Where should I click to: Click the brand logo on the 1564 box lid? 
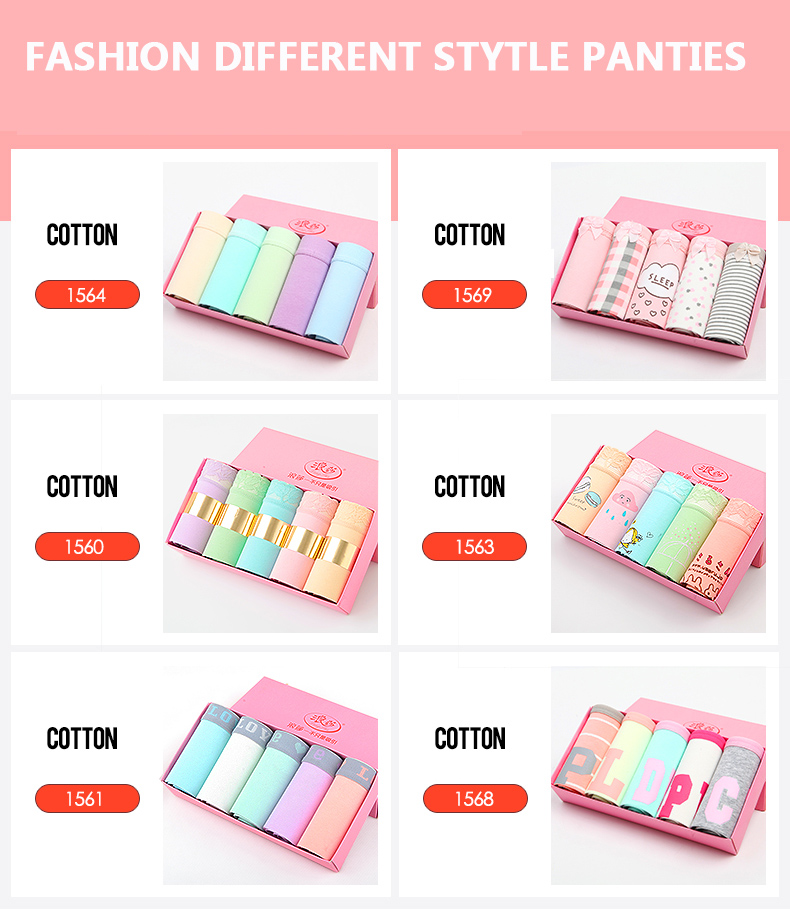pos(307,225)
